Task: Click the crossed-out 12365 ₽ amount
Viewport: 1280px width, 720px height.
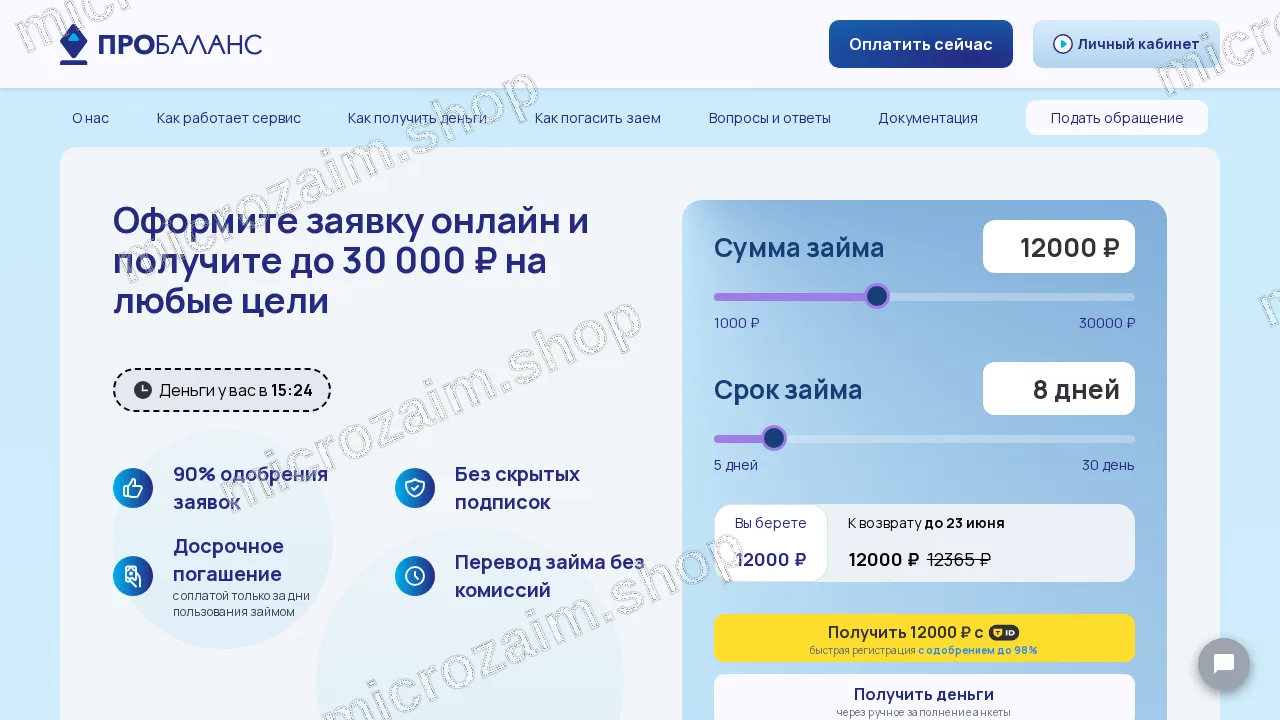Action: 959,560
